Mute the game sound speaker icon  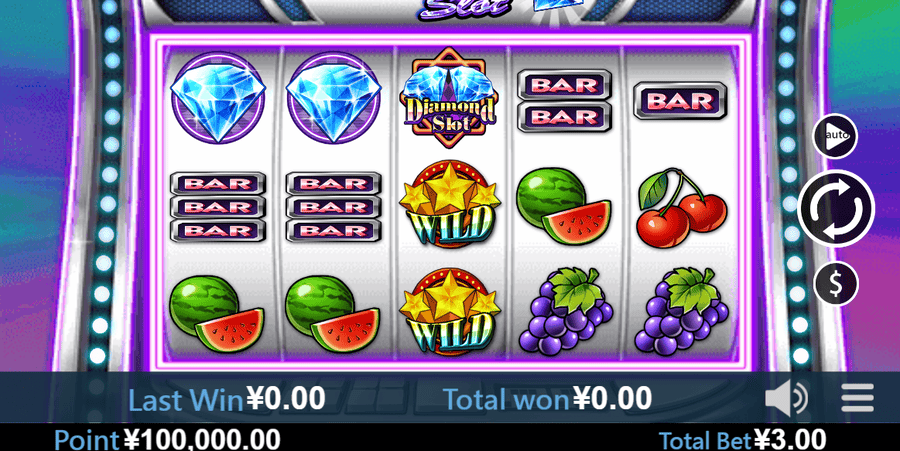coord(786,398)
